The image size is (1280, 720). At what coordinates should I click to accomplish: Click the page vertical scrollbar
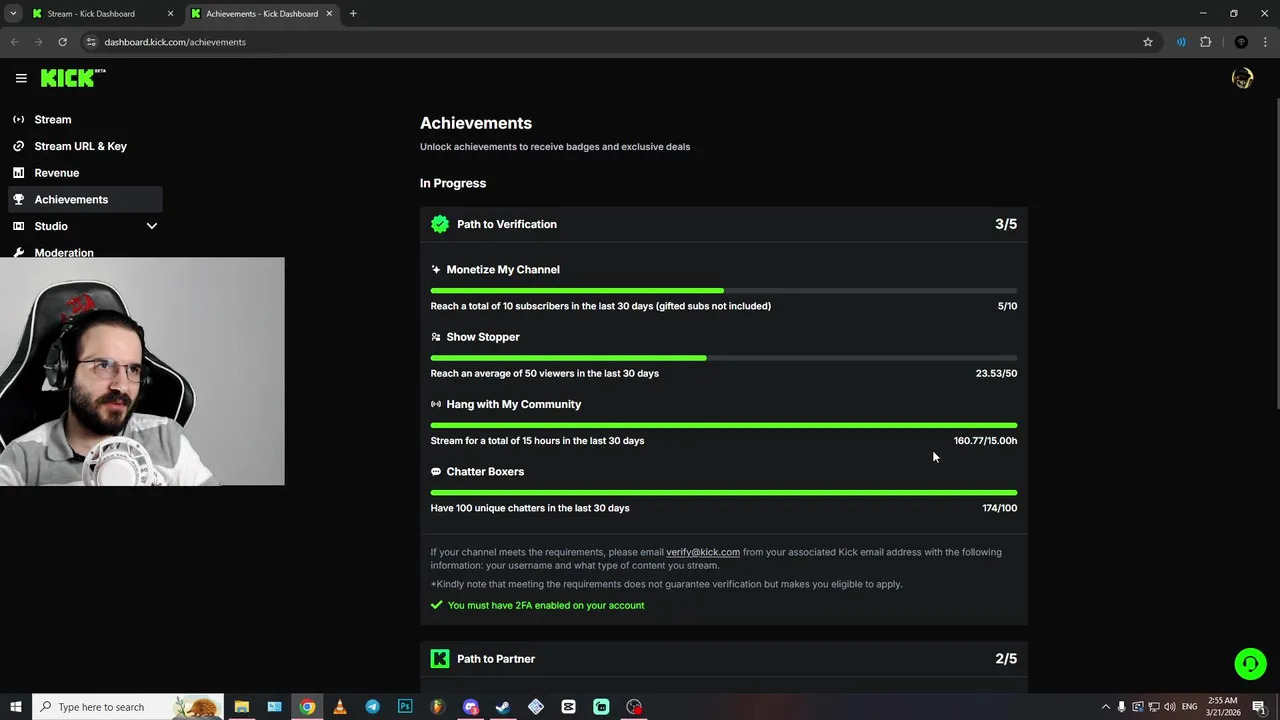point(1276,254)
